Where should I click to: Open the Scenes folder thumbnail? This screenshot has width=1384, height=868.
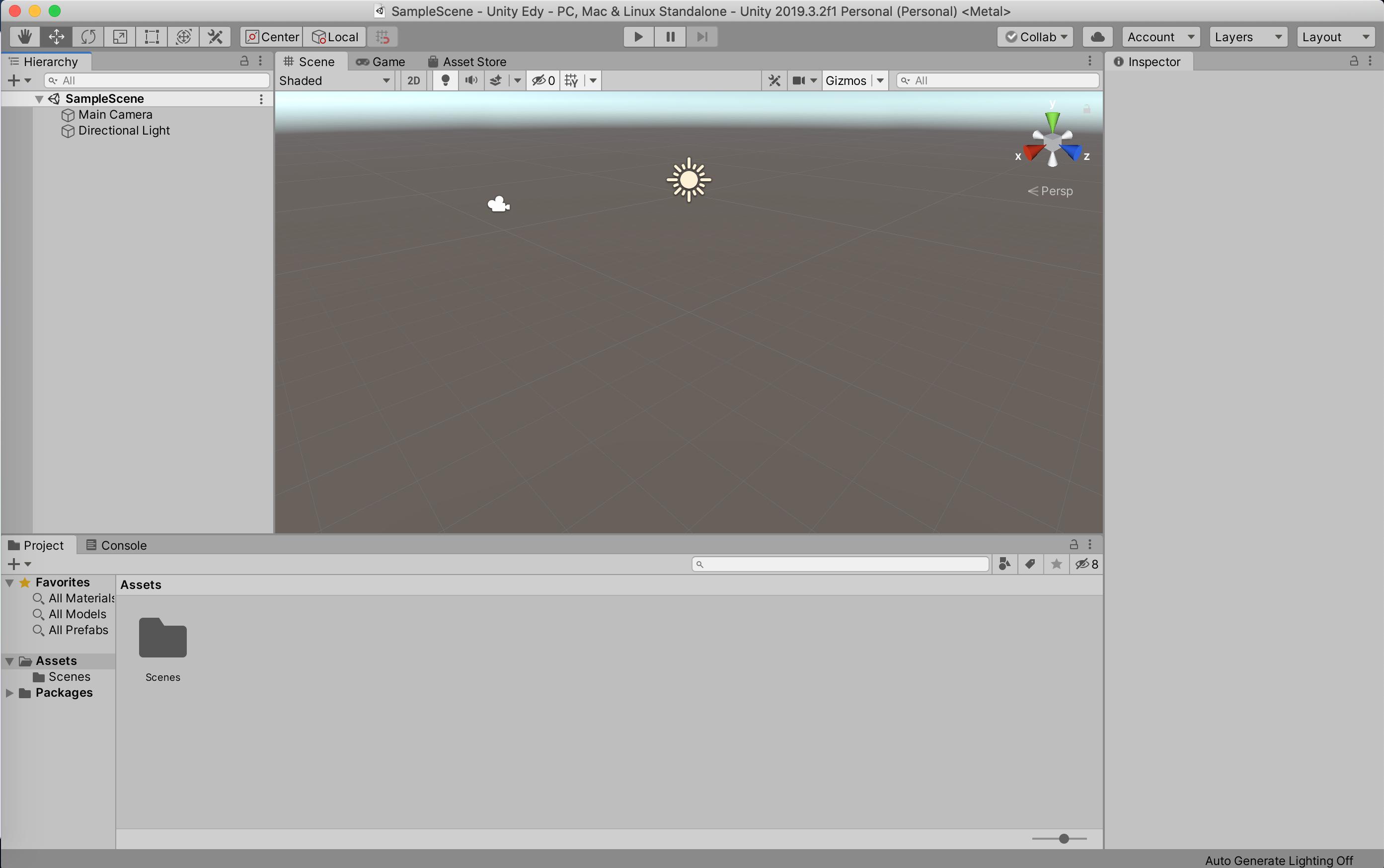[162, 639]
